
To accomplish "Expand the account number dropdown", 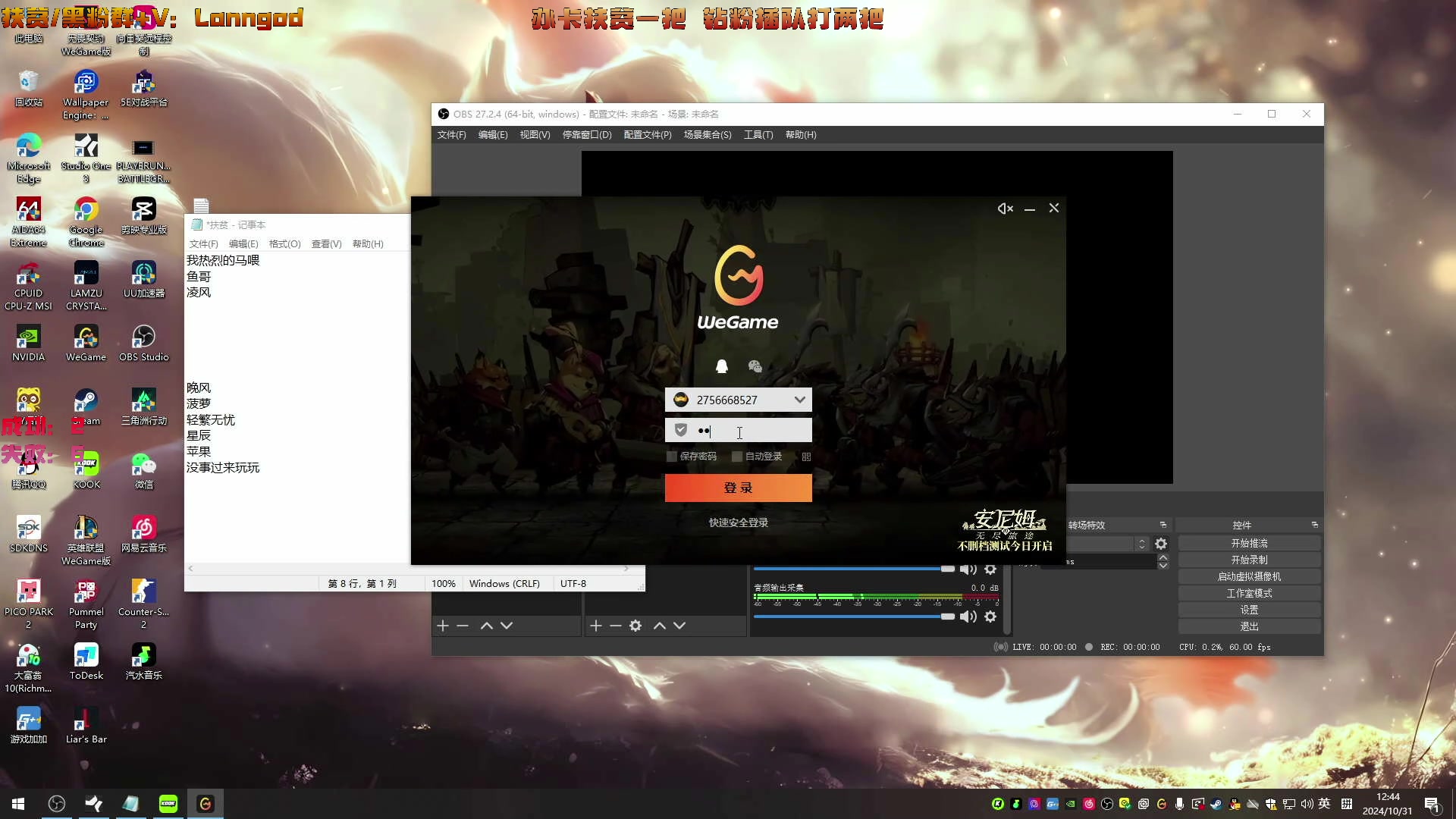I will [x=799, y=400].
